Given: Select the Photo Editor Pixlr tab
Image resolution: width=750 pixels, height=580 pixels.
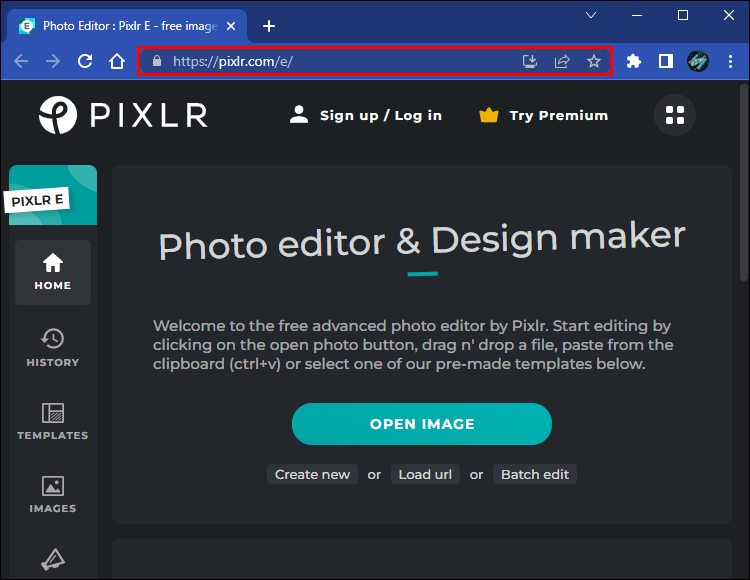Looking at the screenshot, I should tap(128, 26).
